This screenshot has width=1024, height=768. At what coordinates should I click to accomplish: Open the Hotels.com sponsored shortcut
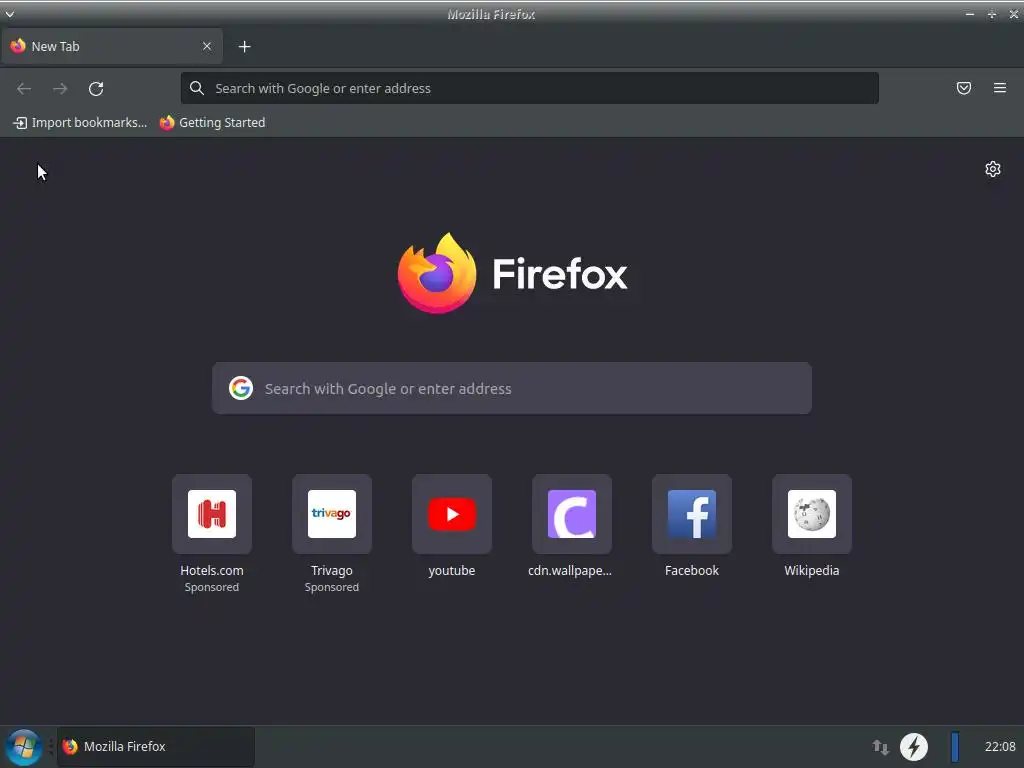212,514
